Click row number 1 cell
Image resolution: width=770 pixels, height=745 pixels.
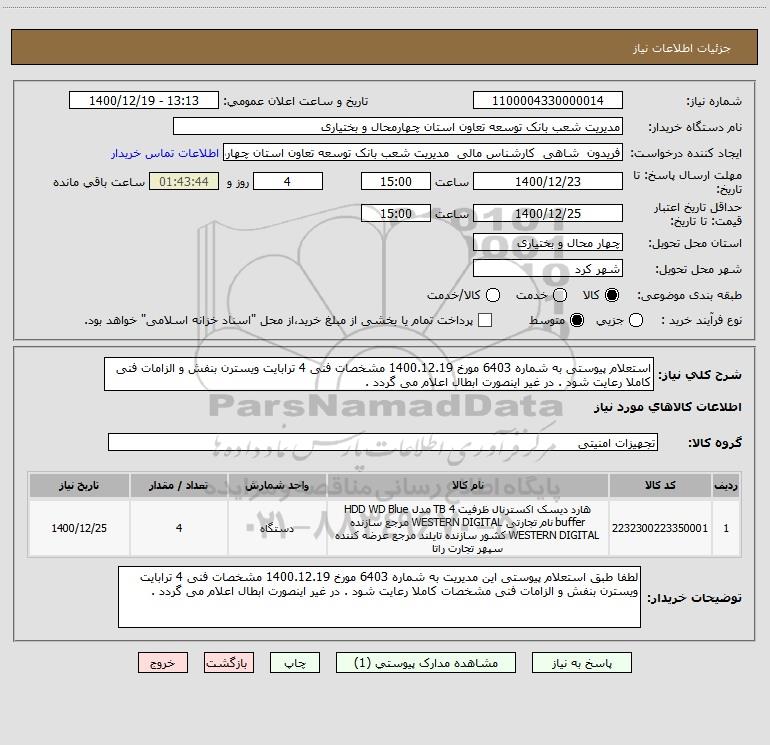coord(726,528)
